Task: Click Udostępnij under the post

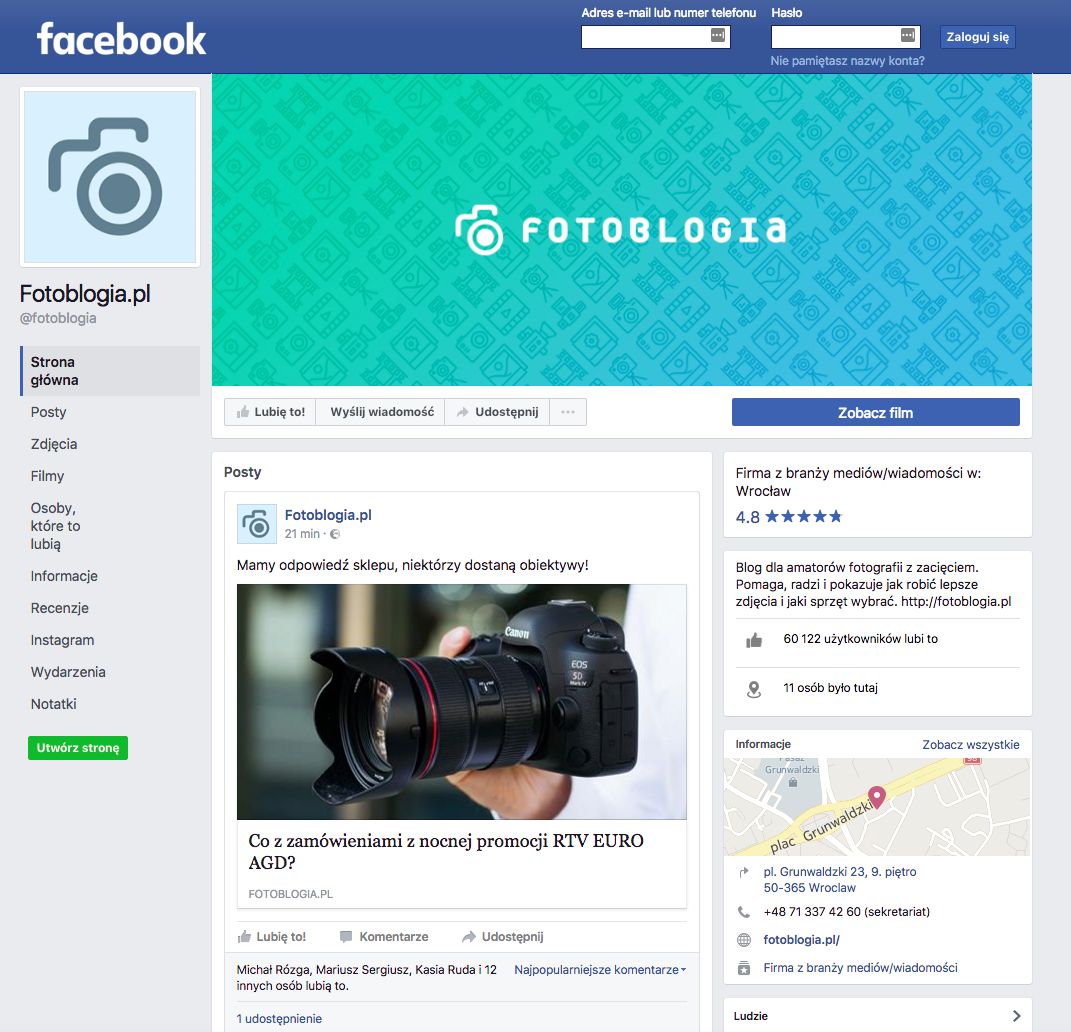Action: (x=503, y=937)
